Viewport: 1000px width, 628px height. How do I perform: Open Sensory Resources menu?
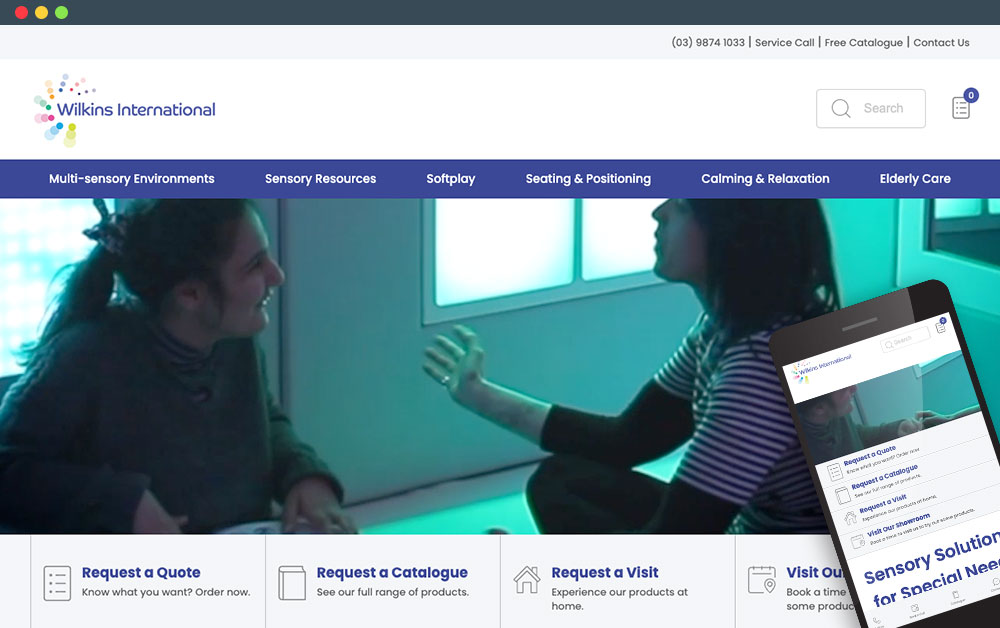tap(321, 179)
